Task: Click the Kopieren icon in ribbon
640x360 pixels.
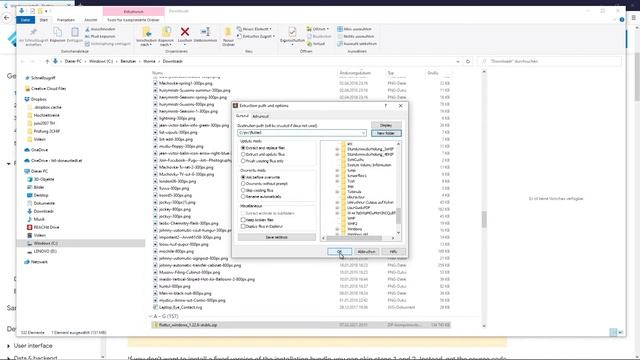Action: point(58,32)
